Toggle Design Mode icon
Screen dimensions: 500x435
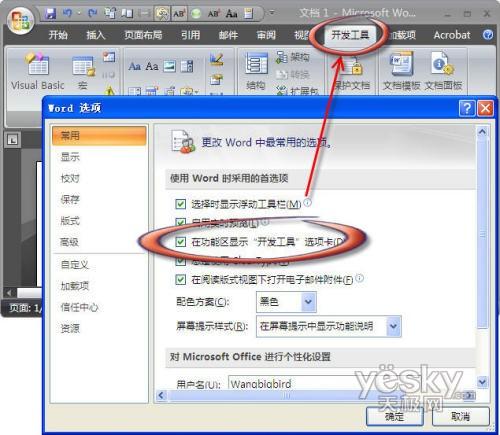pyautogui.click(x=217, y=59)
